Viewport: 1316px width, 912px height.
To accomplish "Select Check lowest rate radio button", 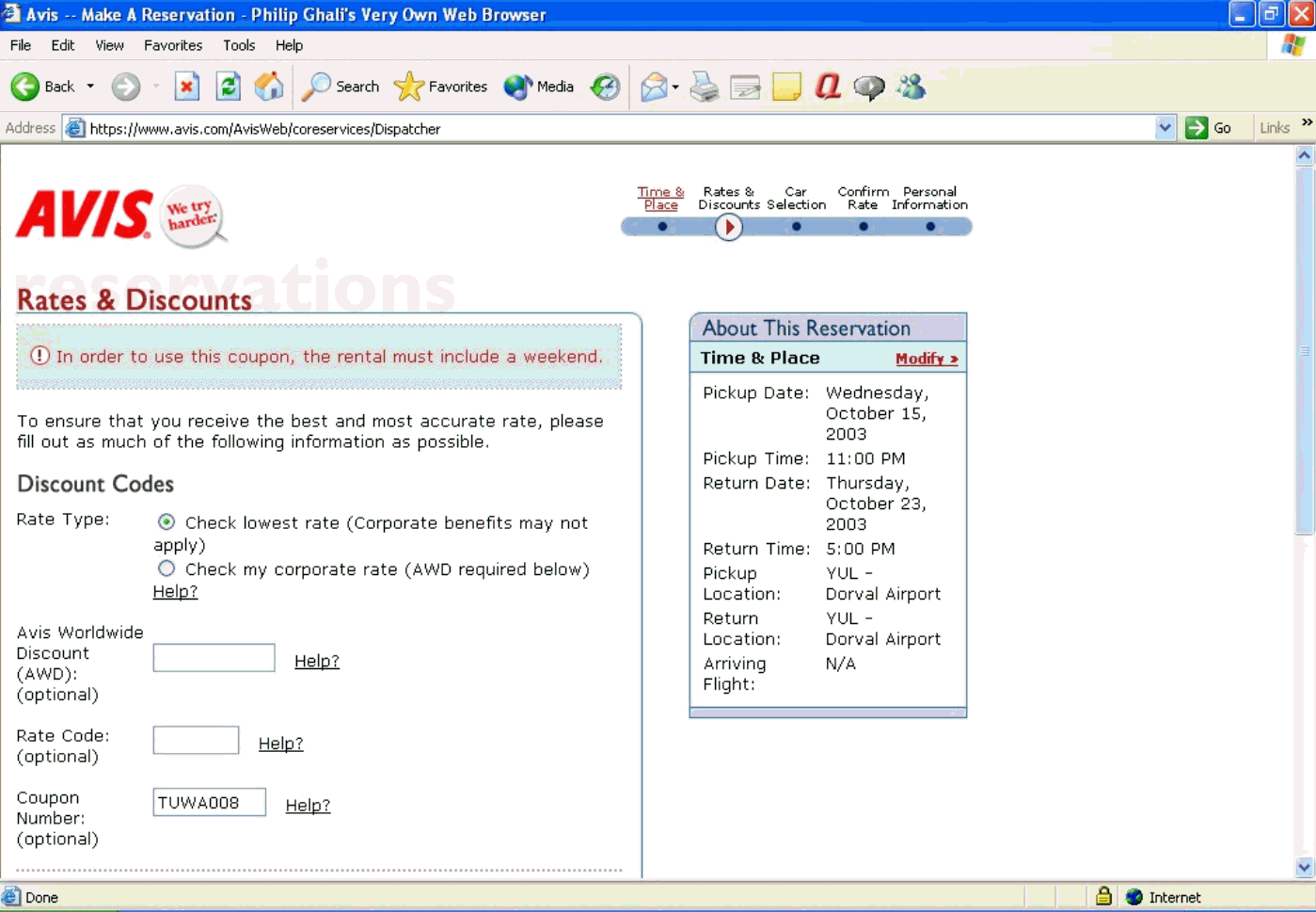I will point(166,521).
